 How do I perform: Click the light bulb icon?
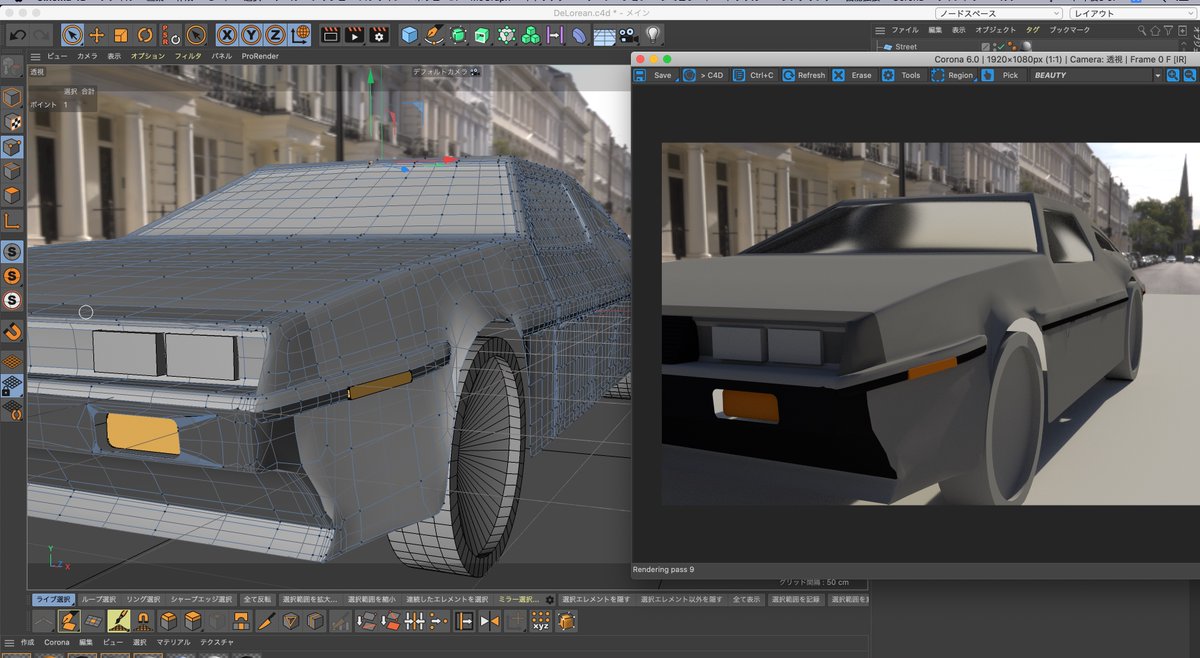click(x=653, y=35)
